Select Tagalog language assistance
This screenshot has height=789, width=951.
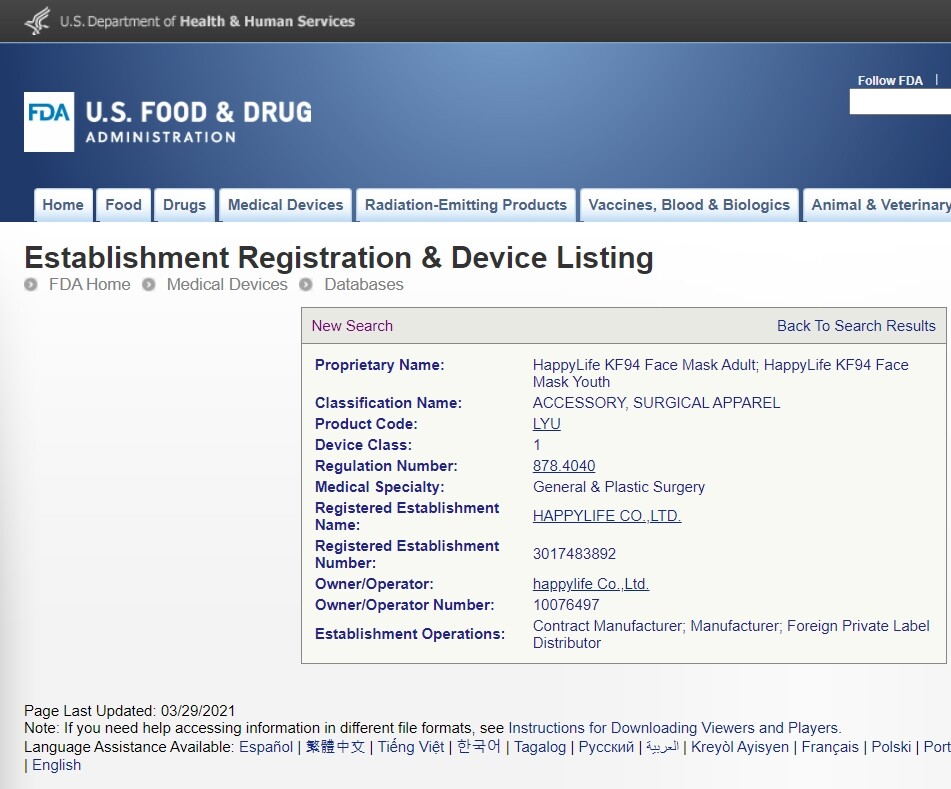tap(540, 747)
